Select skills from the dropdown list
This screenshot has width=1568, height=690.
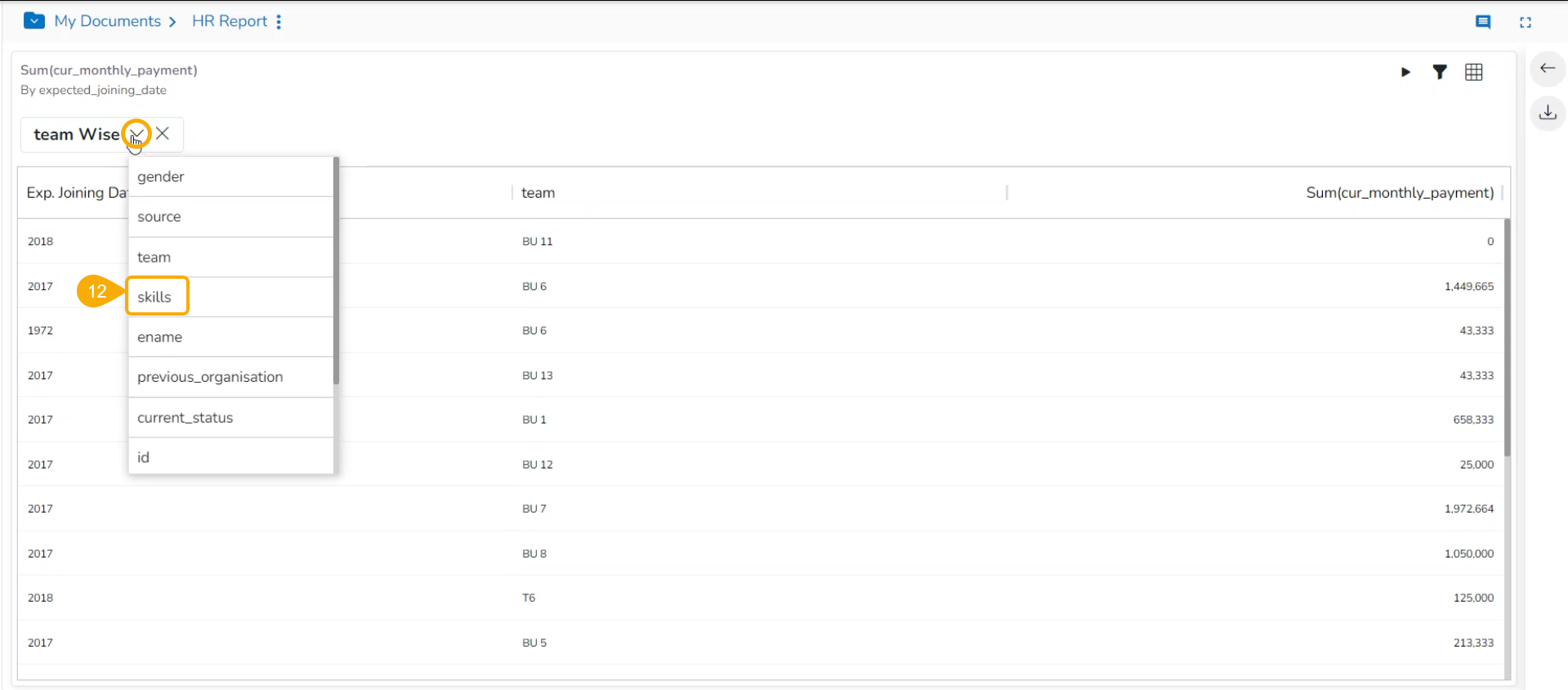click(x=154, y=297)
